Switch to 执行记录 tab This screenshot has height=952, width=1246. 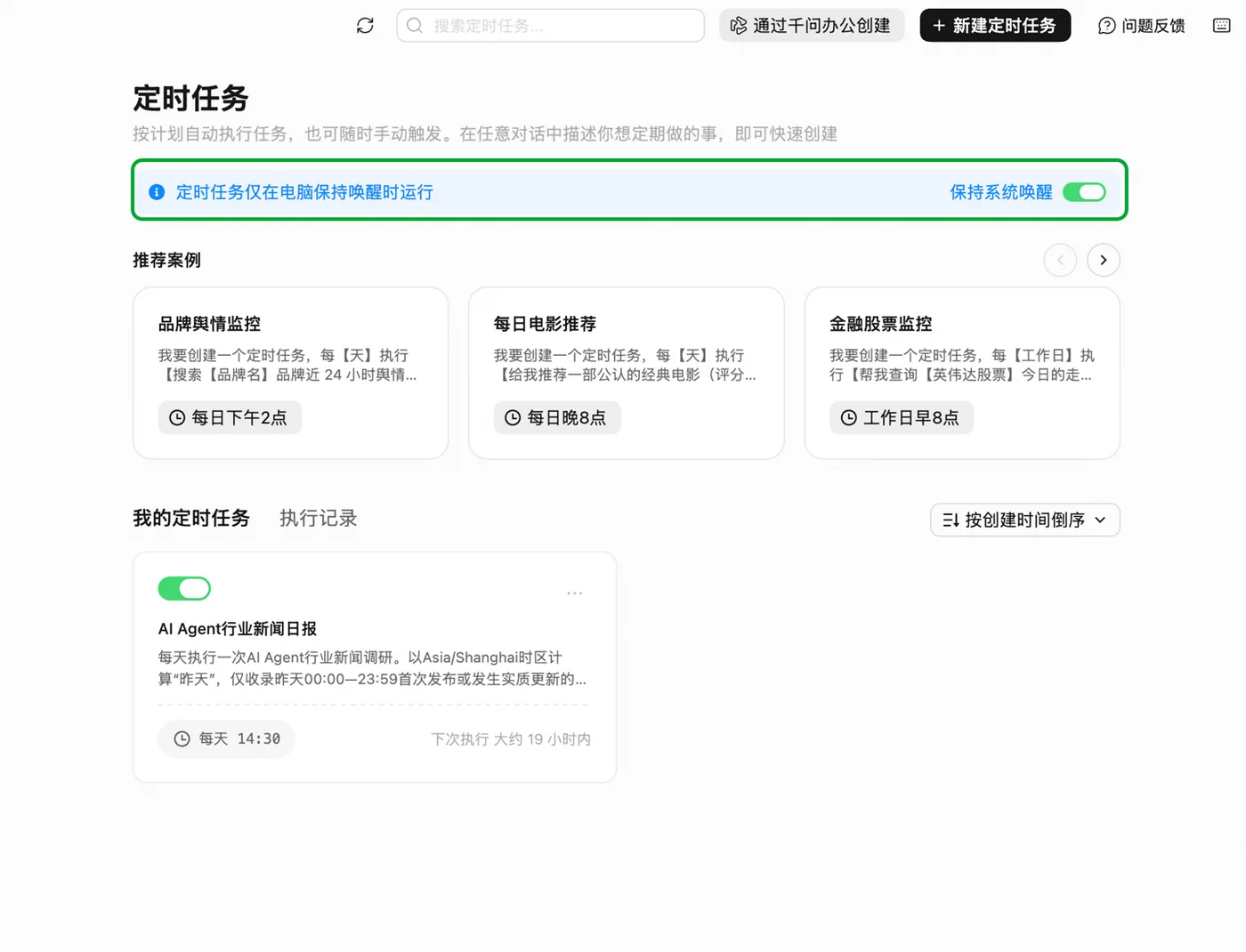[x=319, y=518]
